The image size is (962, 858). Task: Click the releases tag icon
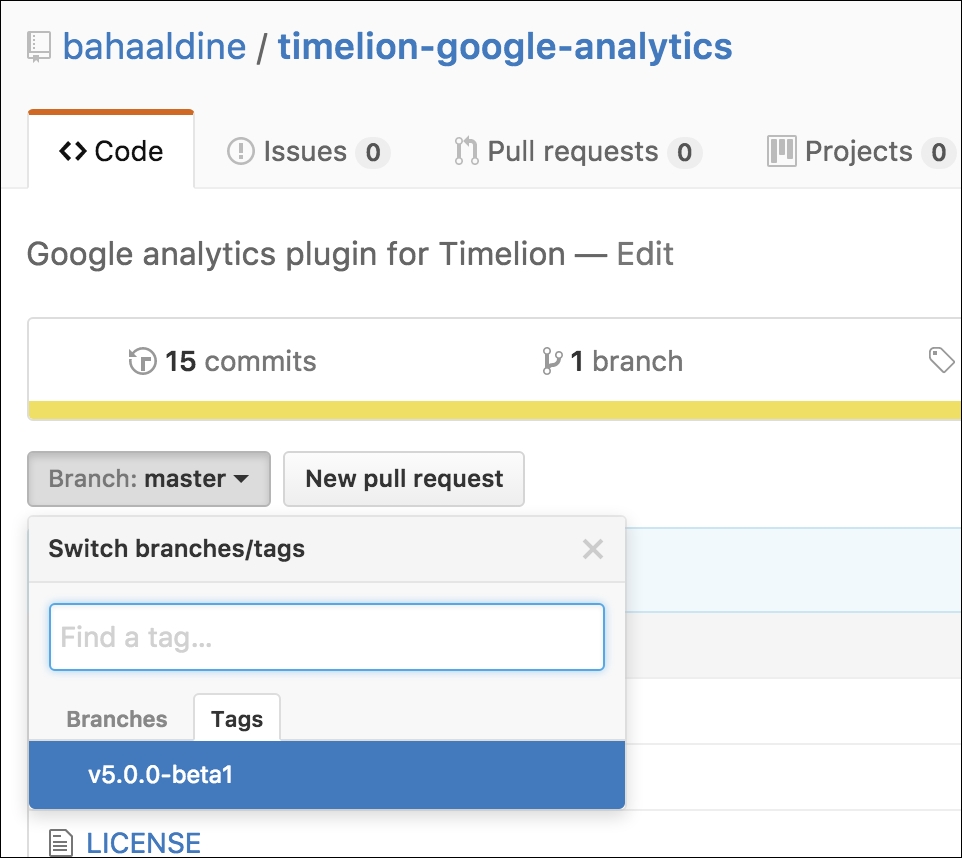pyautogui.click(x=942, y=360)
